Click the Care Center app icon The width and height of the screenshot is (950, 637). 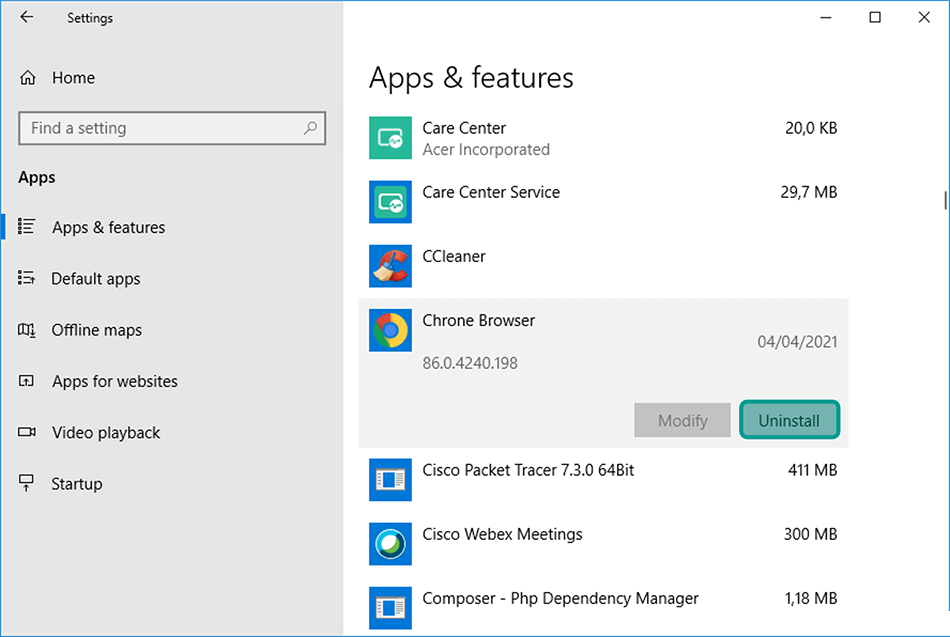coord(390,138)
